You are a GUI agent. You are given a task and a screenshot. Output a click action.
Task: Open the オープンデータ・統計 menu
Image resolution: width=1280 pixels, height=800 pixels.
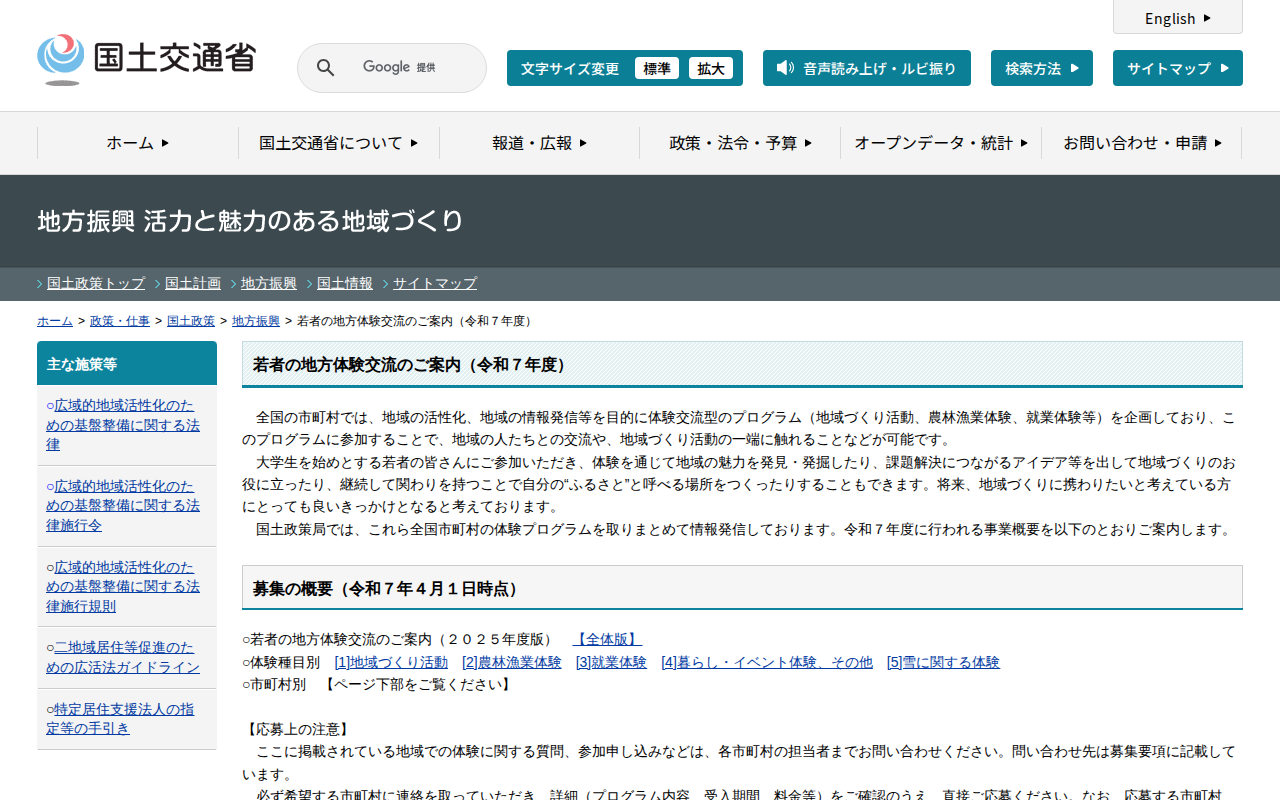pos(940,143)
